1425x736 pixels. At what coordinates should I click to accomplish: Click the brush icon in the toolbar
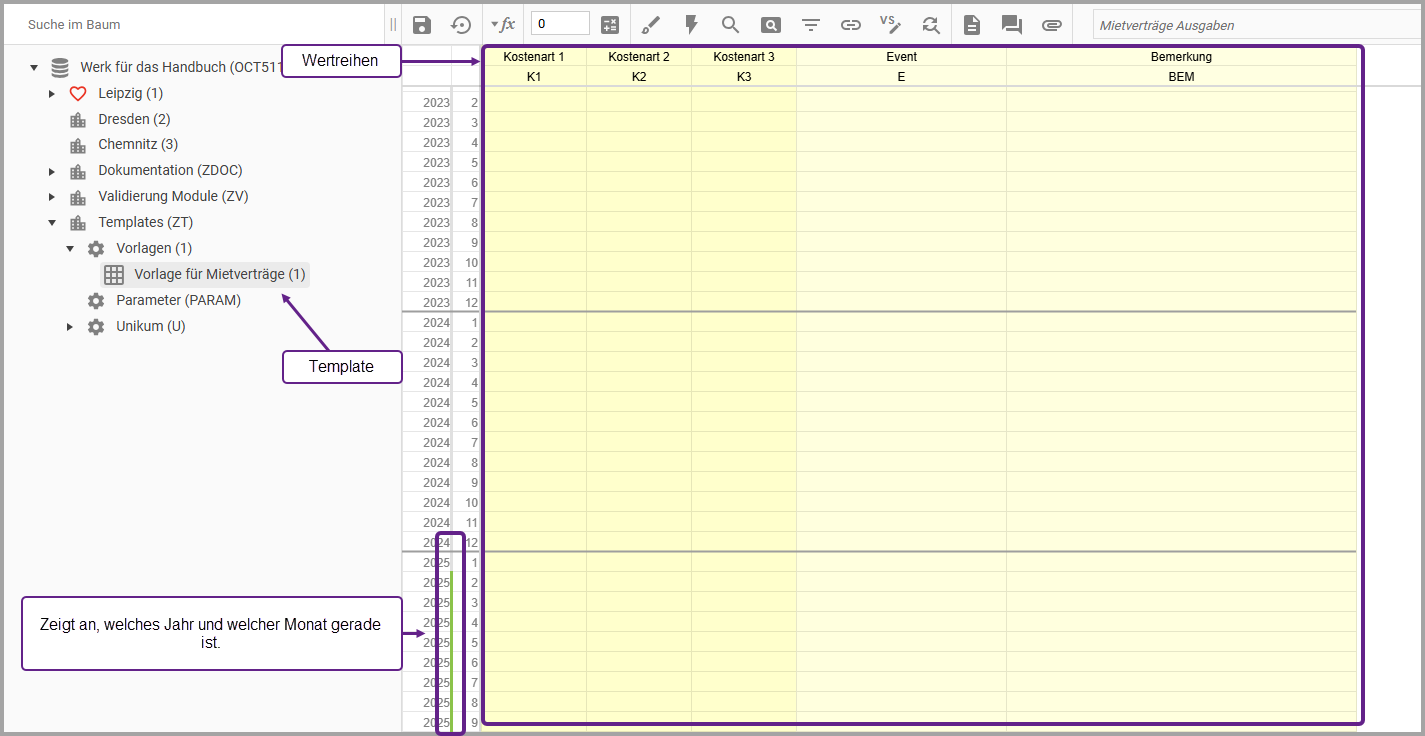(651, 24)
